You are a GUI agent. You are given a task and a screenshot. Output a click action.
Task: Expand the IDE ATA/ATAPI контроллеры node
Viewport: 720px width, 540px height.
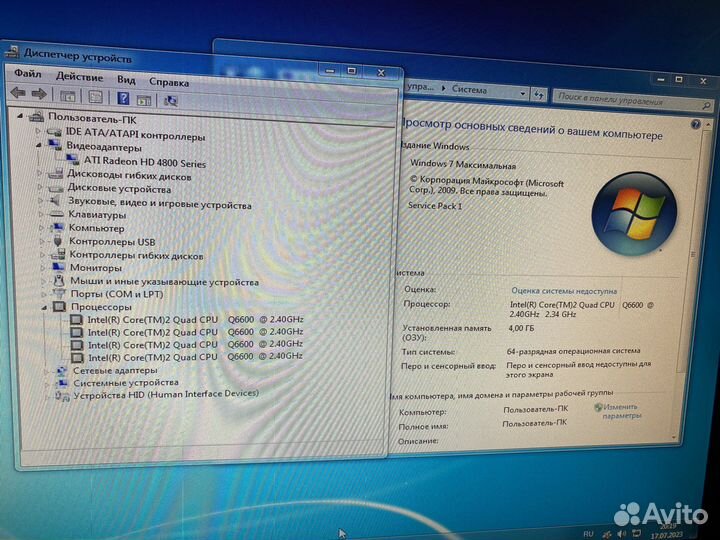(39, 131)
